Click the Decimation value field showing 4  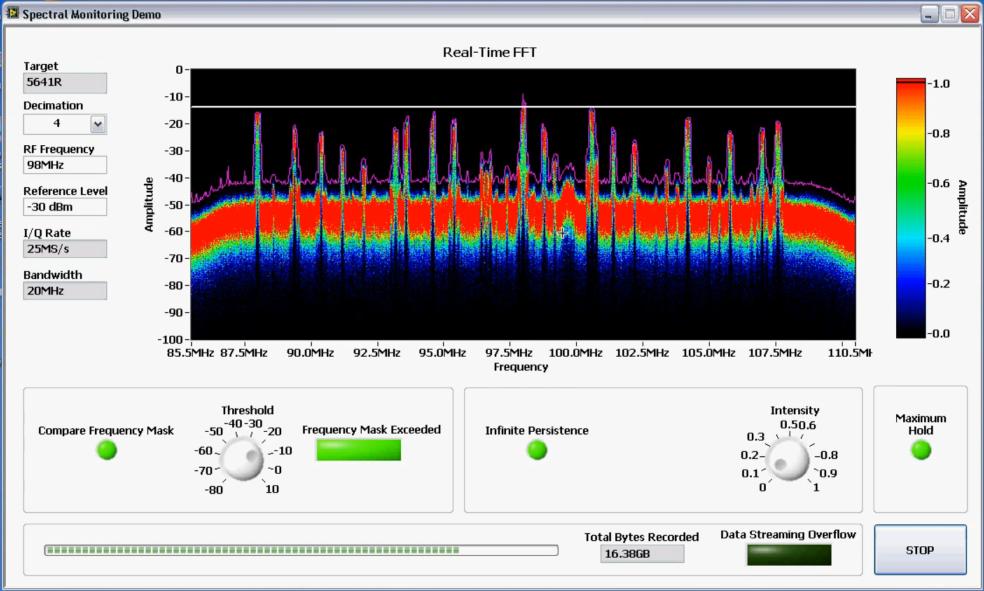(x=56, y=124)
